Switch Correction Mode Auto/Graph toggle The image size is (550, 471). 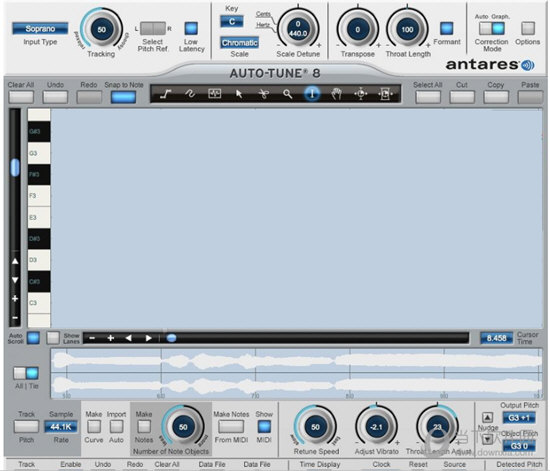(492, 28)
